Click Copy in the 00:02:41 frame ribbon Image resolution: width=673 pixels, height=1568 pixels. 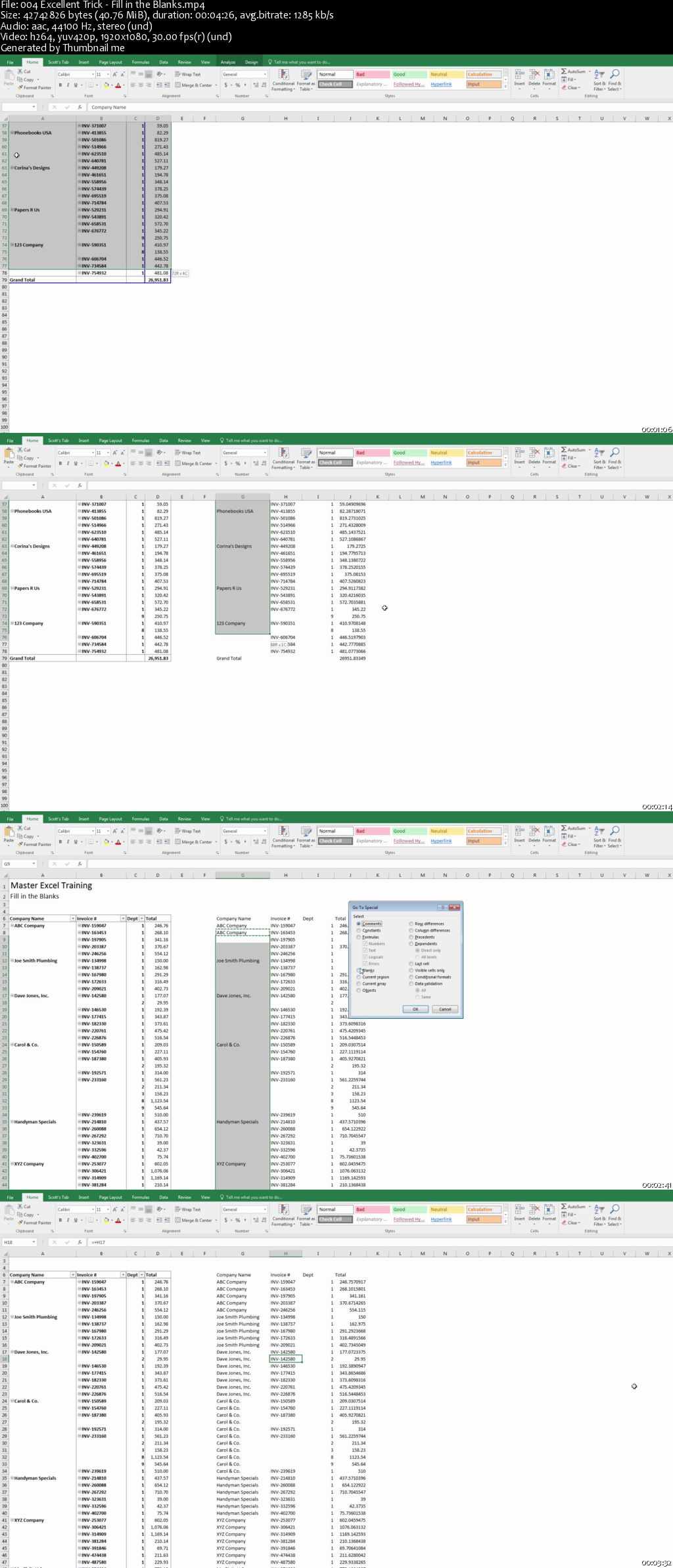[26, 836]
